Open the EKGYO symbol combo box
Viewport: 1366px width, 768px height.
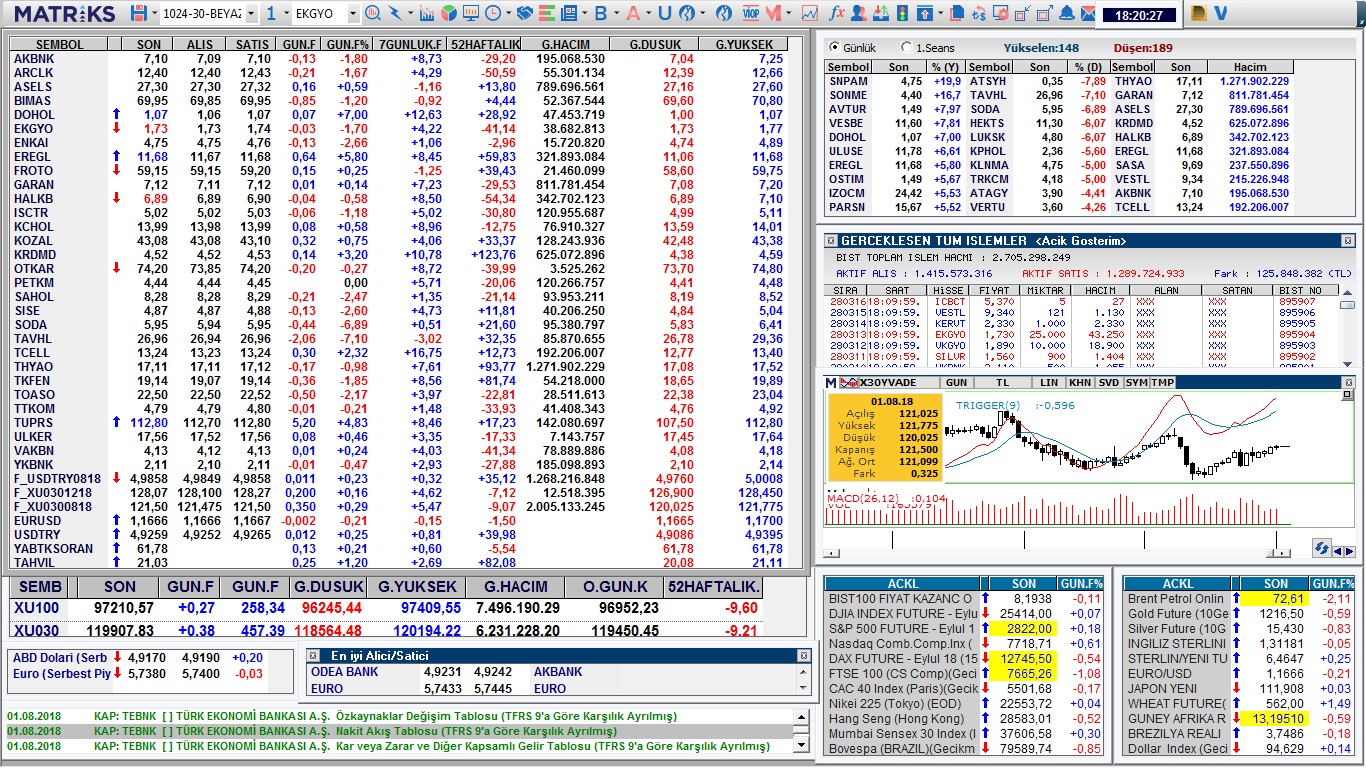(326, 14)
